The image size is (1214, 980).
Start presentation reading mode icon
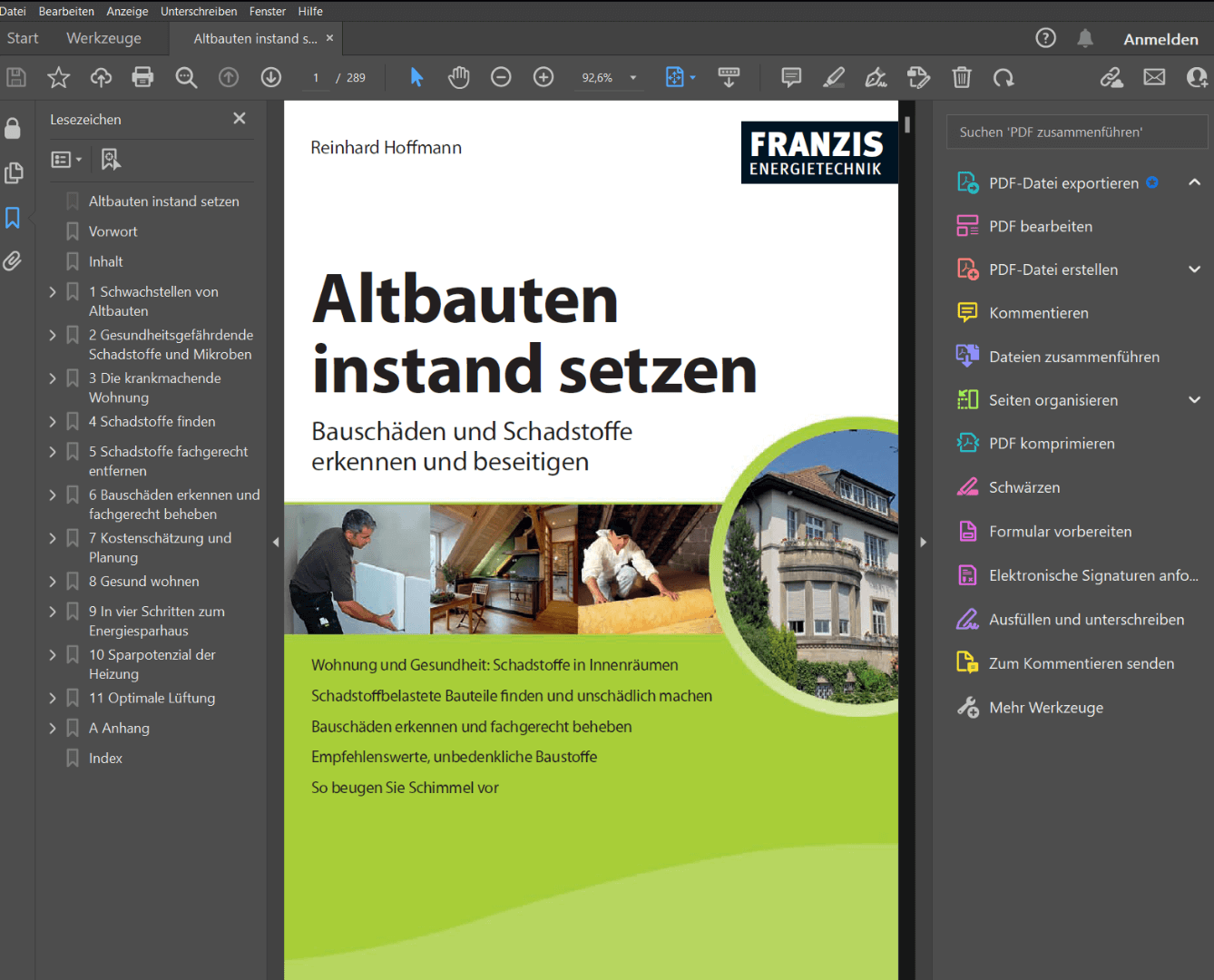[729, 77]
